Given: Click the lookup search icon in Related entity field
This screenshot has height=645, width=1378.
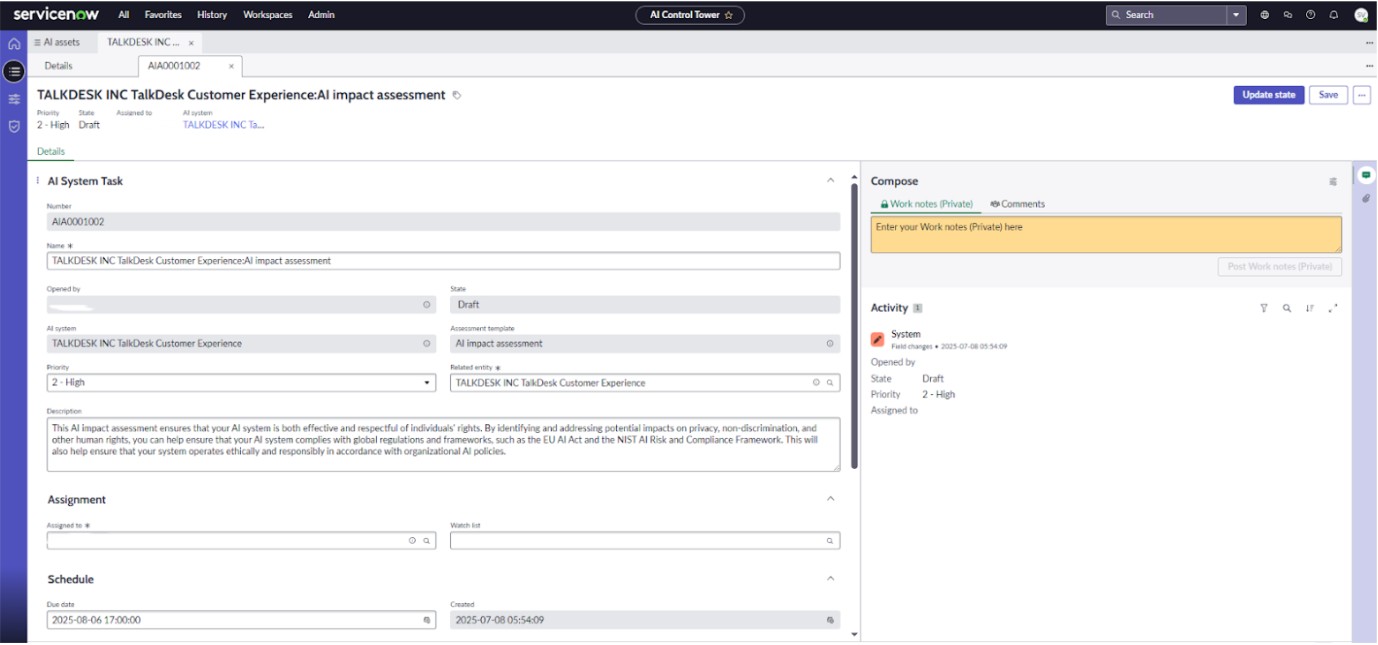Looking at the screenshot, I should tap(830, 383).
